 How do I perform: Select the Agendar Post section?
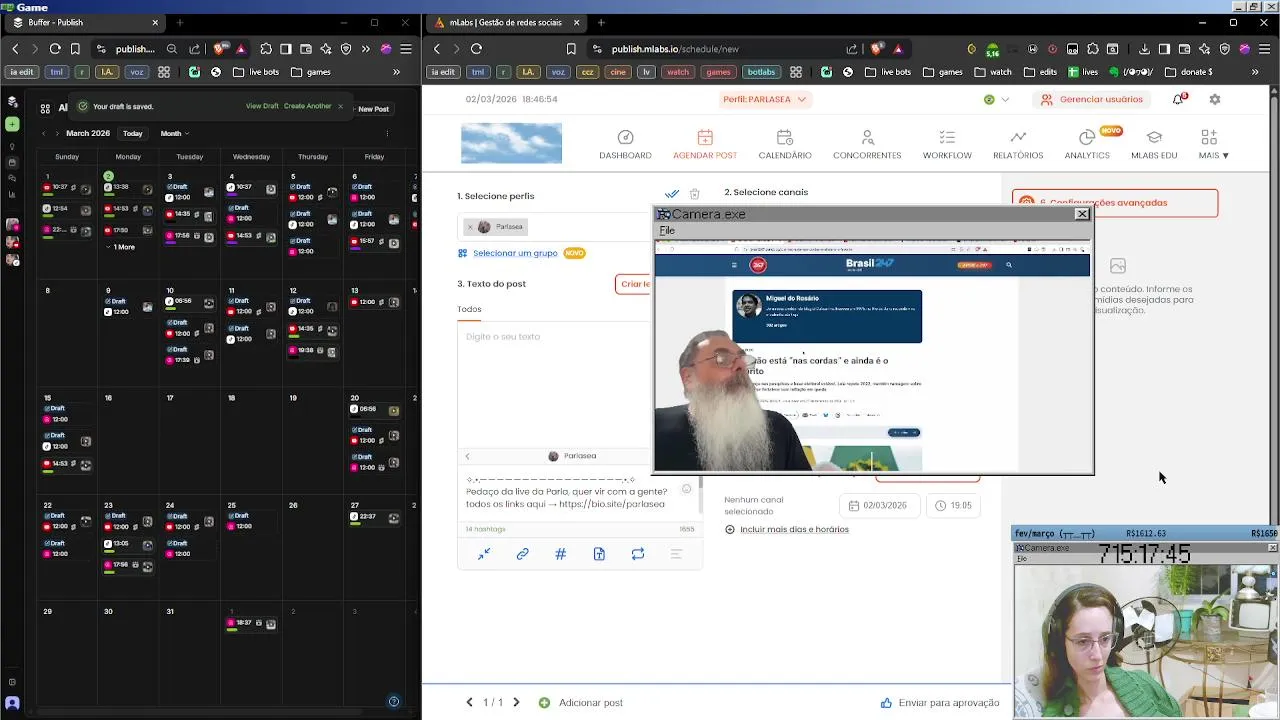coord(705,145)
